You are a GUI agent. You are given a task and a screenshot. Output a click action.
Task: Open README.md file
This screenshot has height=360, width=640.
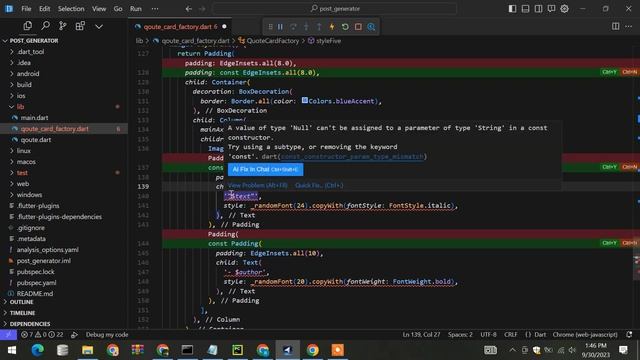[x=35, y=293]
